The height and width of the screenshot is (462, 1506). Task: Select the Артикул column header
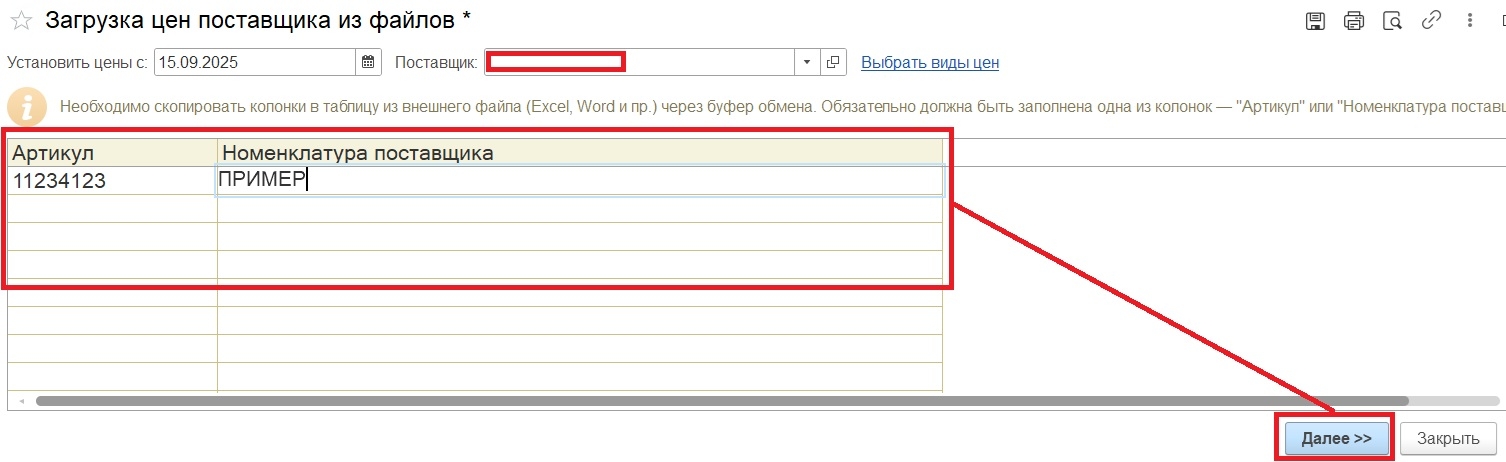point(112,152)
